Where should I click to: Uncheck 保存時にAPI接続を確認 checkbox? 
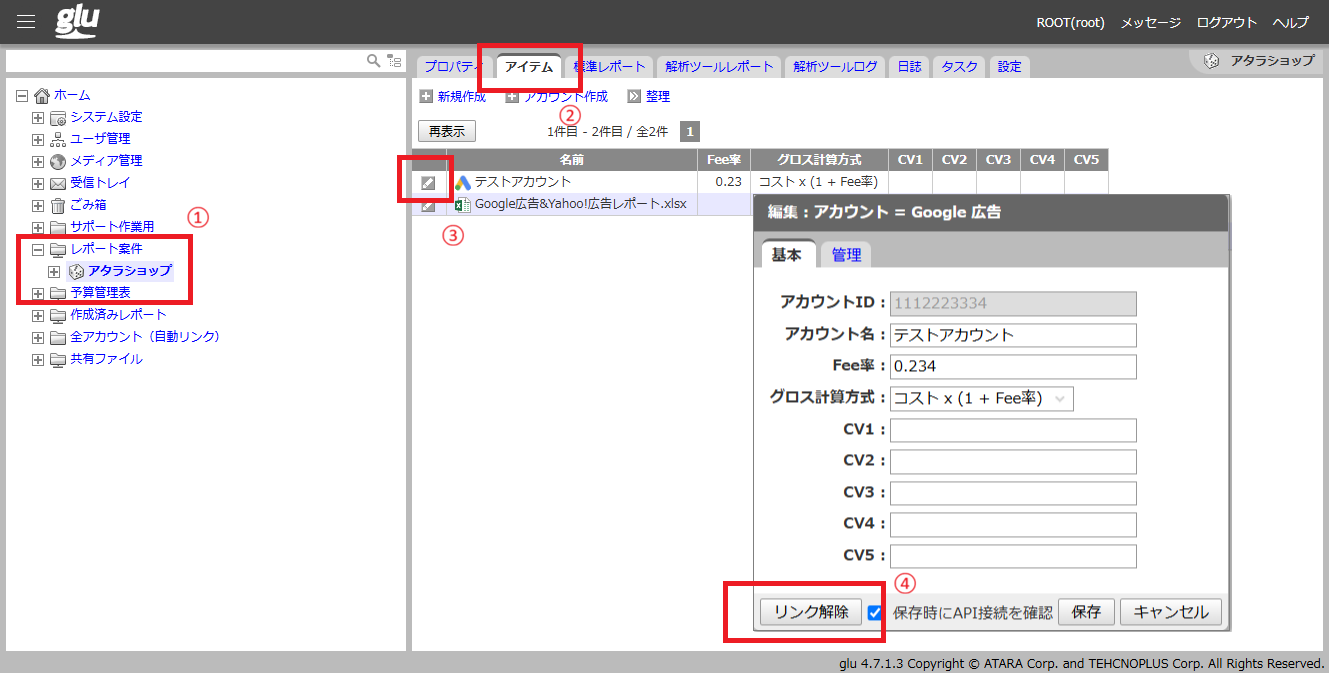coord(875,613)
